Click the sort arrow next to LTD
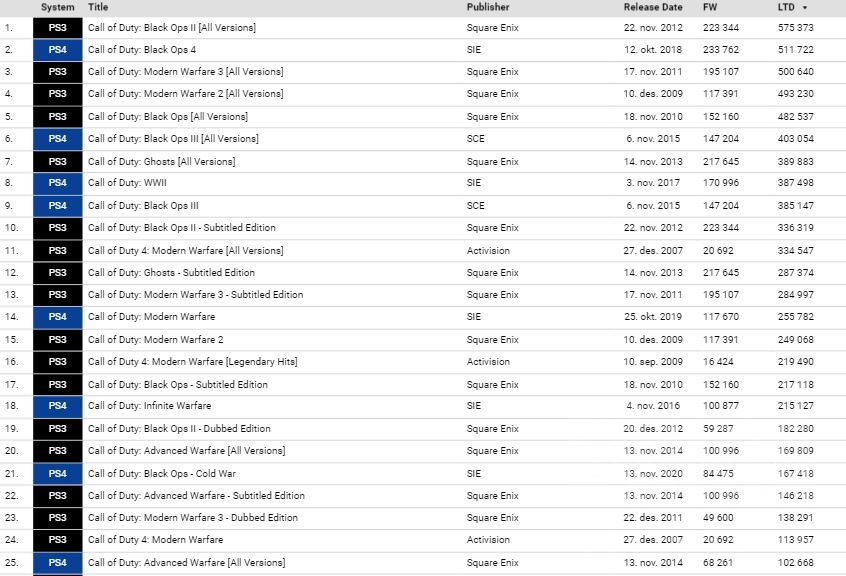Viewport: 846px width, 576px height. [806, 7]
